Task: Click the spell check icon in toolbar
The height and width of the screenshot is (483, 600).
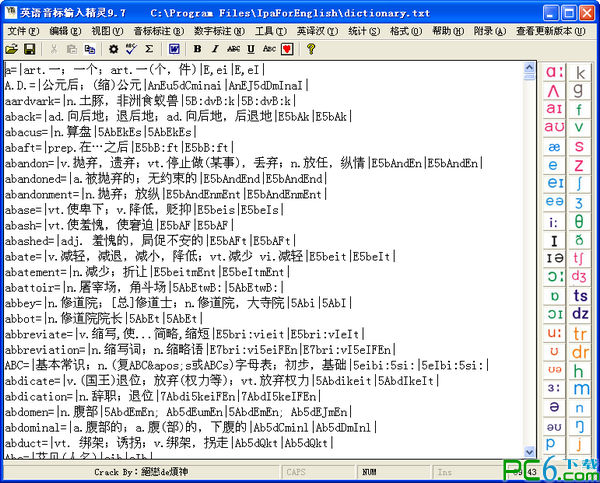Action: click(130, 49)
